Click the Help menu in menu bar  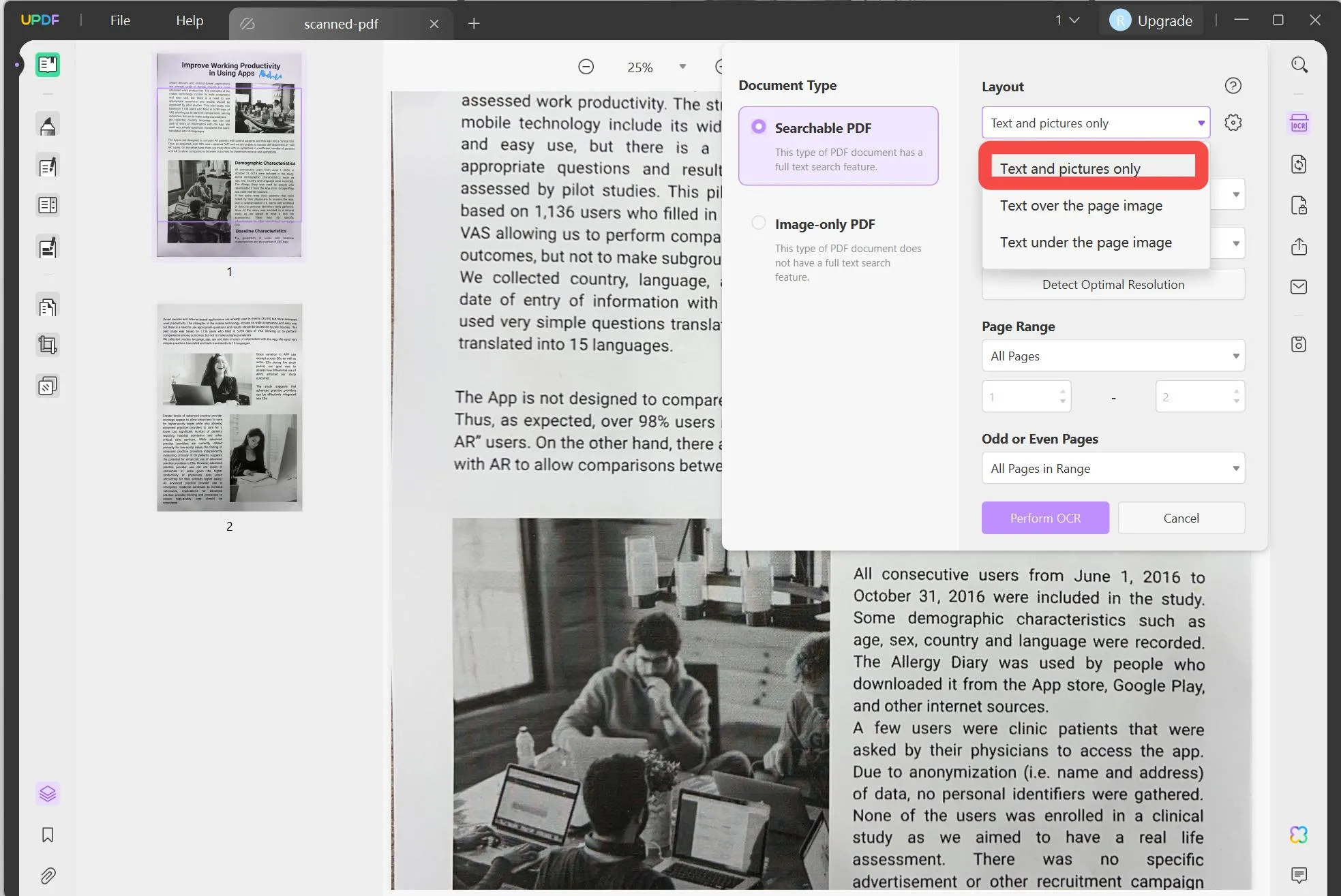coord(190,19)
